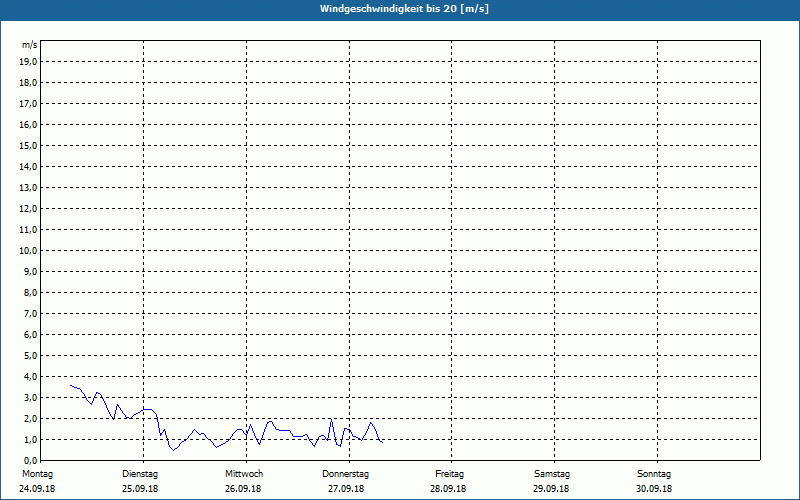Image resolution: width=800 pixels, height=500 pixels.
Task: Select the 7,0 y-axis value
Action: point(31,313)
